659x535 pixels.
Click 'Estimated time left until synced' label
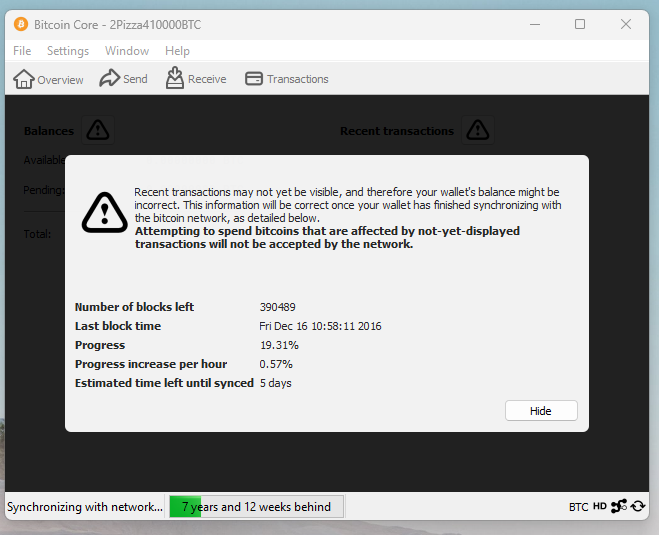[x=164, y=383]
